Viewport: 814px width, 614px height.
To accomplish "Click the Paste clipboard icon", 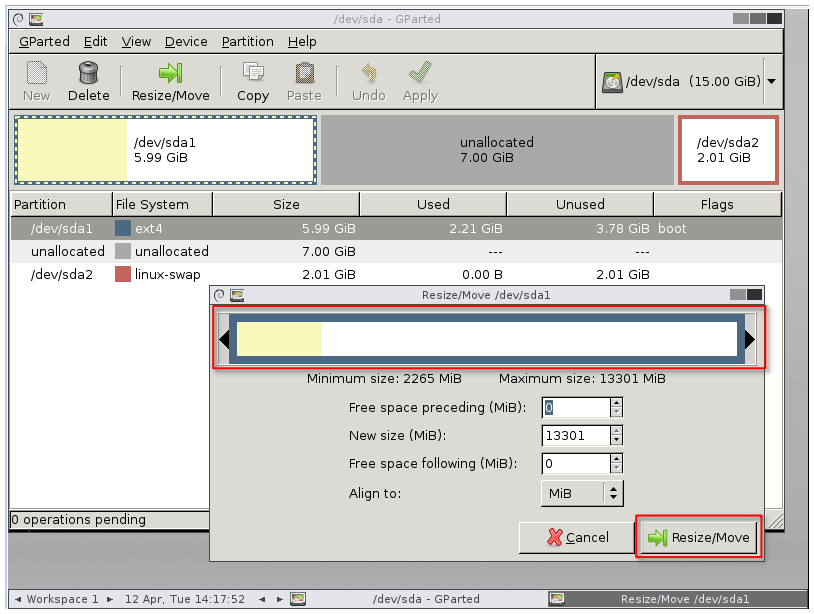I will [304, 73].
